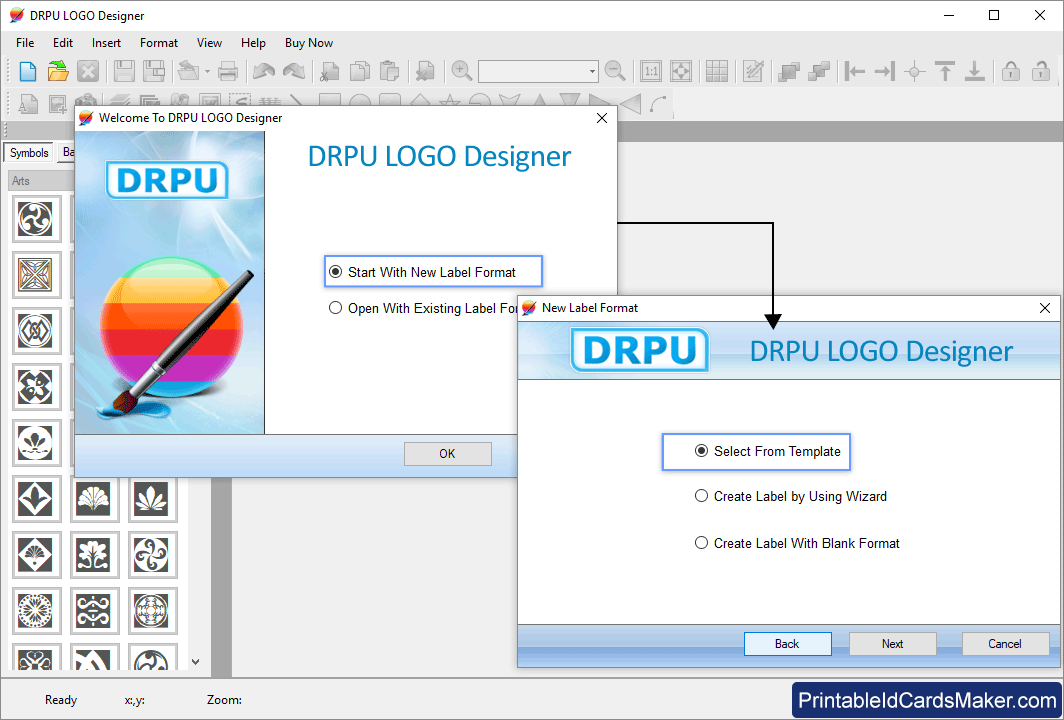Open the File menu
The image size is (1064, 720).
25,43
